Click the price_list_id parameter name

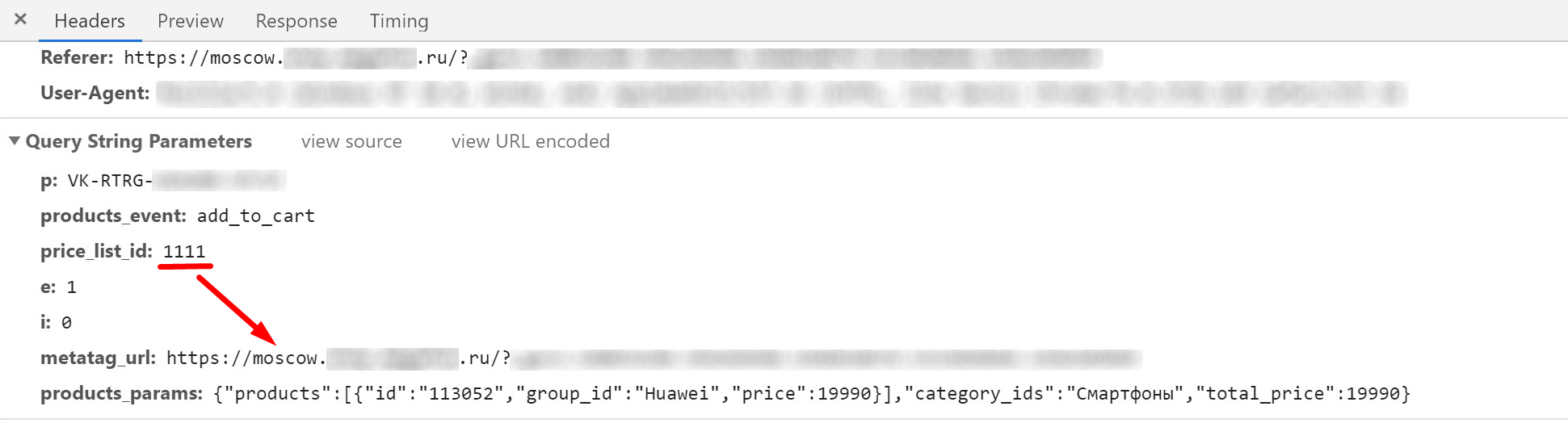96,251
